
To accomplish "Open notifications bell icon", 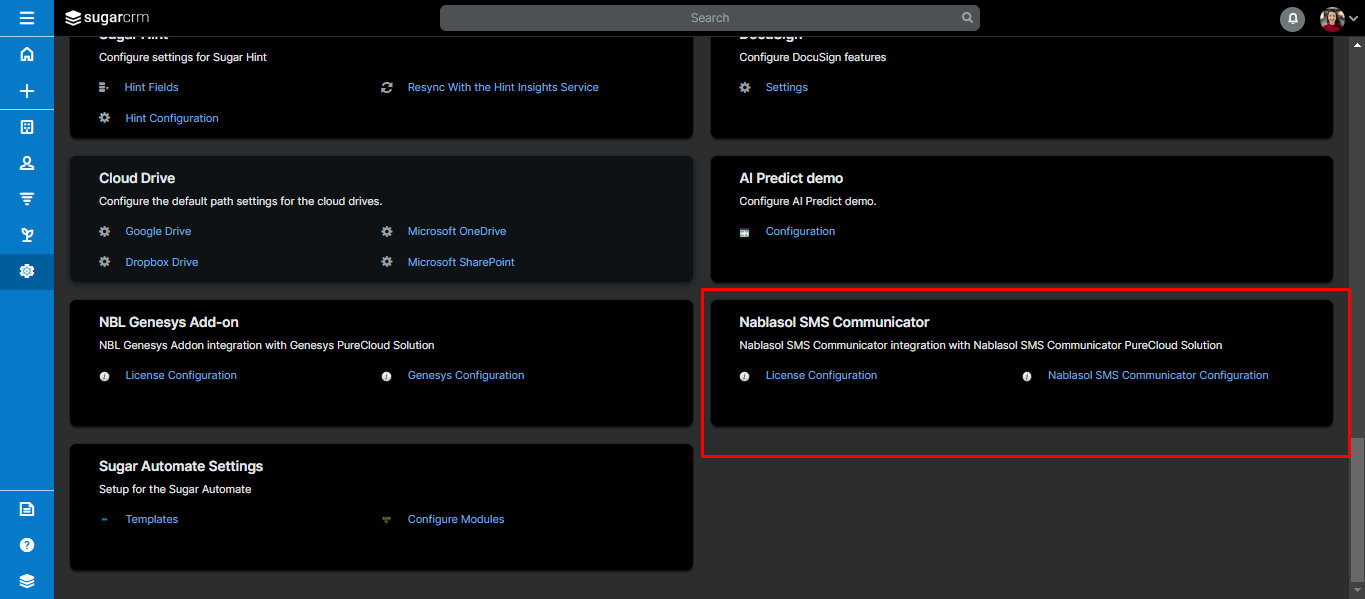I will [1293, 19].
